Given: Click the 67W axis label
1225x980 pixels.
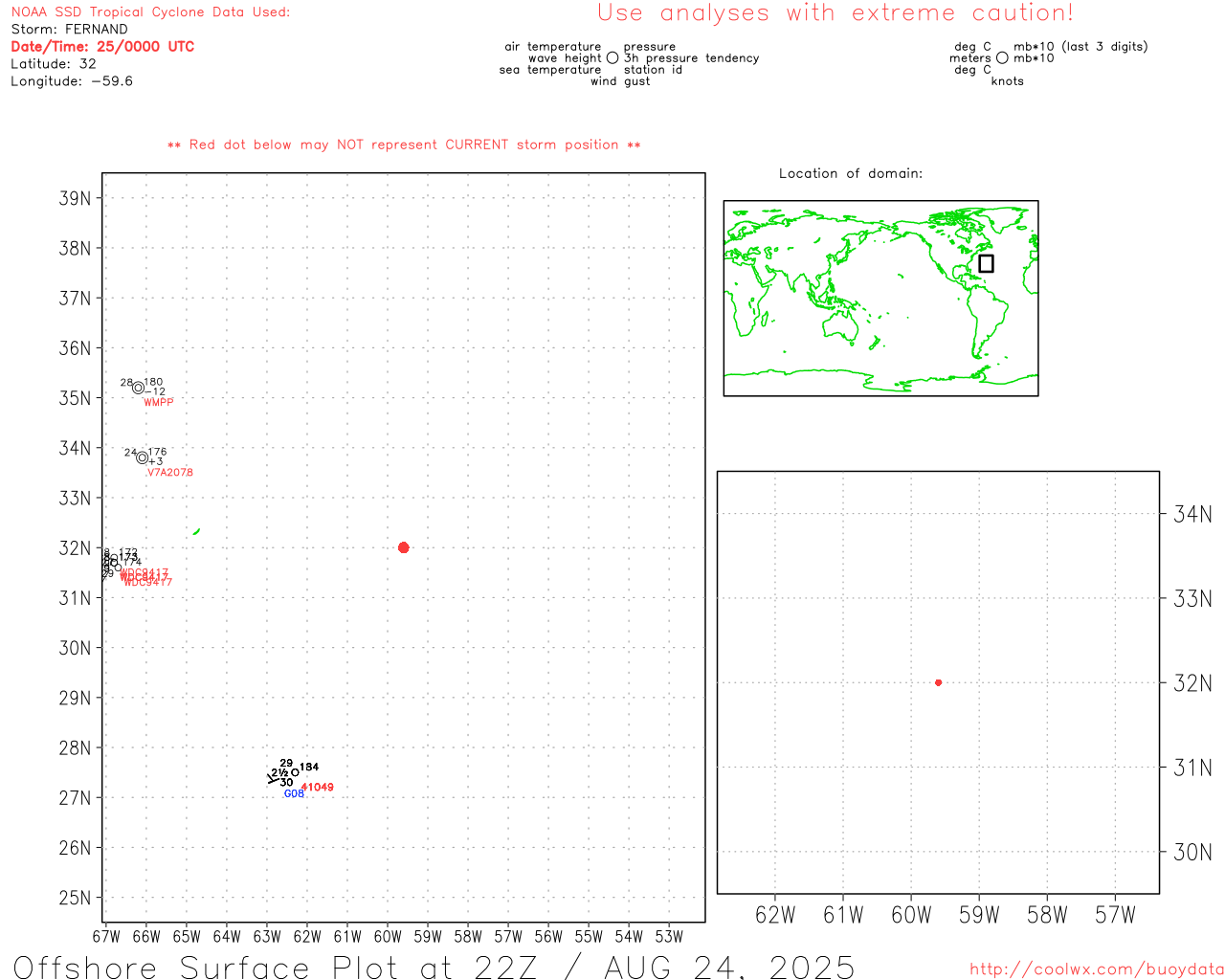Looking at the screenshot, I should (x=106, y=937).
